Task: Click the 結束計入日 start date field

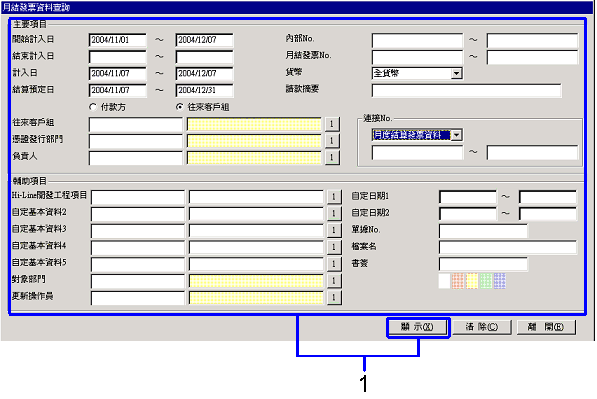Action: point(118,57)
